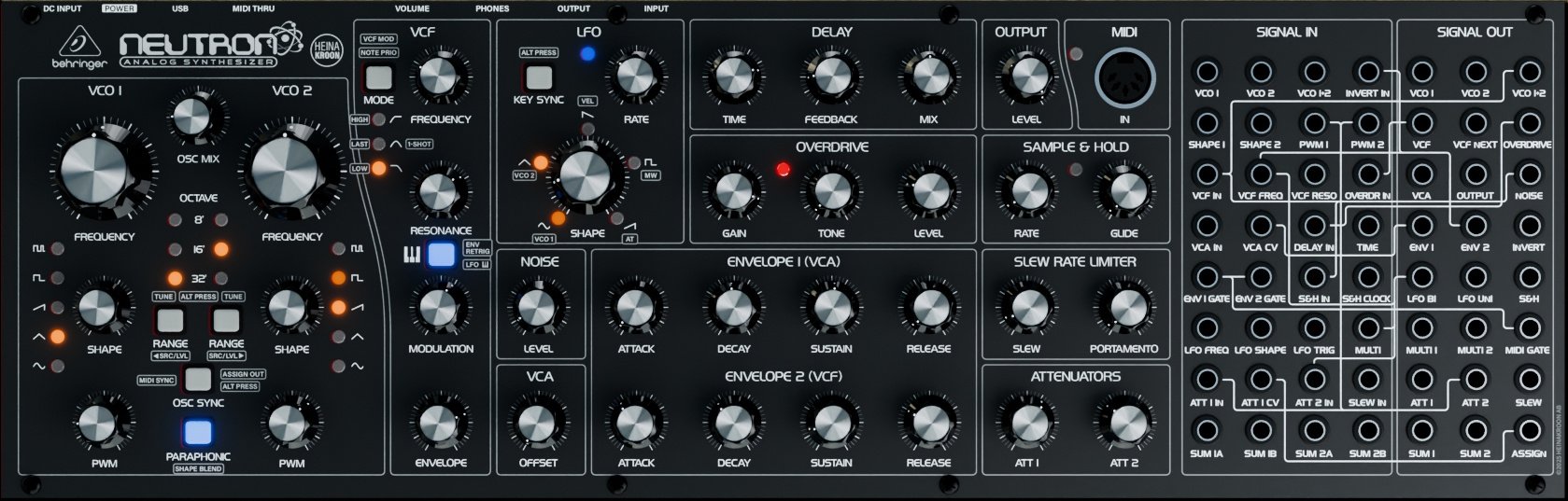This screenshot has width=1568, height=501.
Task: Click the MULTI 2 output jack
Action: pyautogui.click(x=1475, y=327)
